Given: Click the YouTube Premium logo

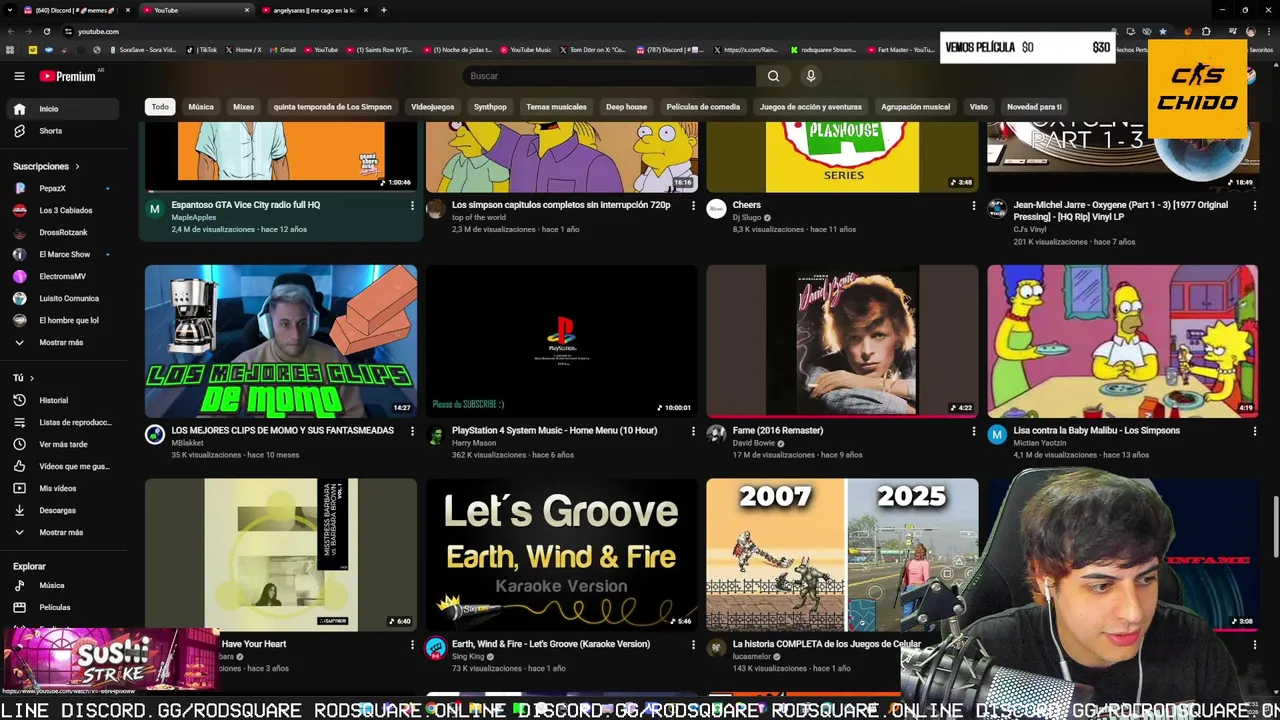Looking at the screenshot, I should click(68, 76).
